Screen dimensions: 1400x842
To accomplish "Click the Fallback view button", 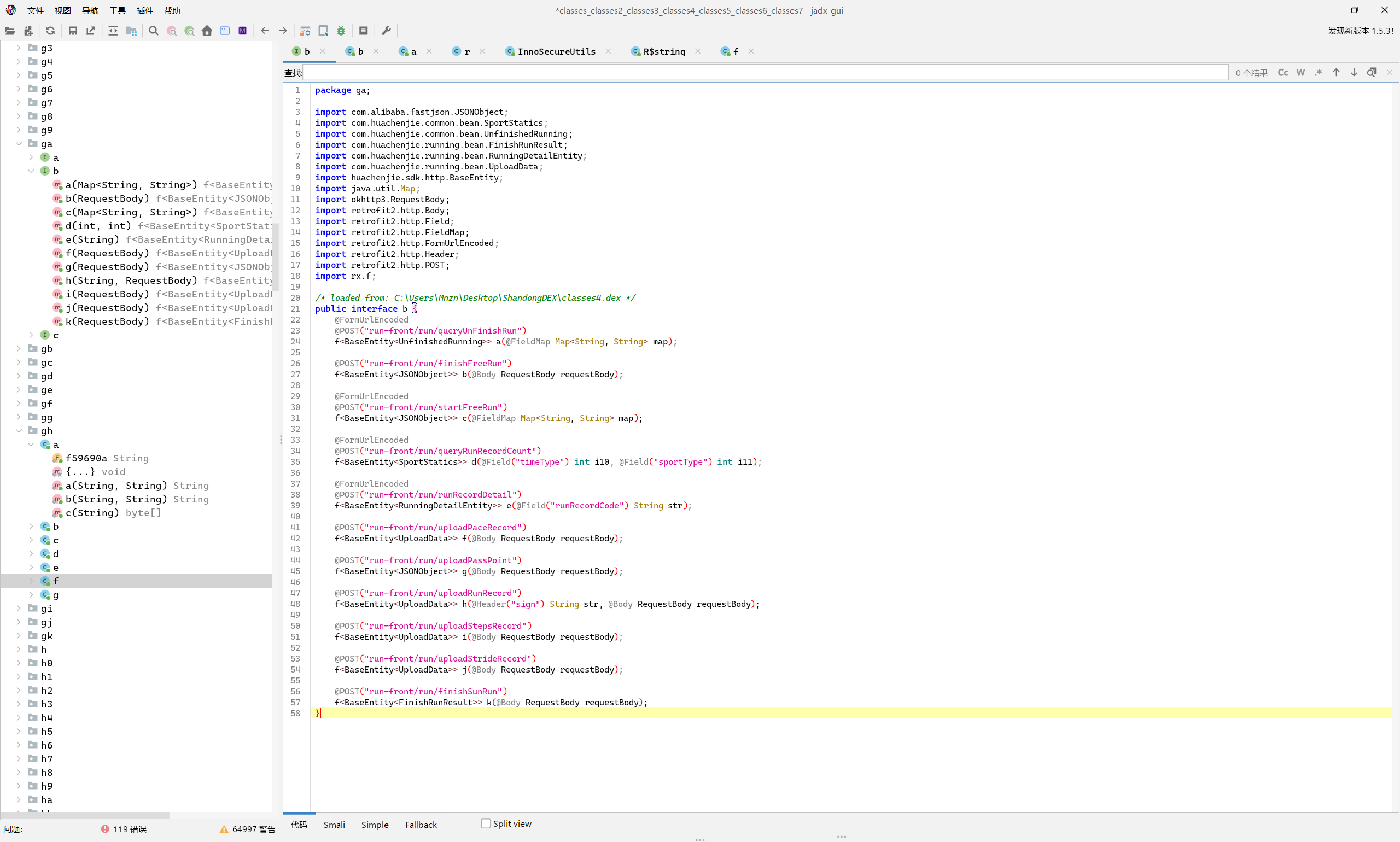I will 421,825.
